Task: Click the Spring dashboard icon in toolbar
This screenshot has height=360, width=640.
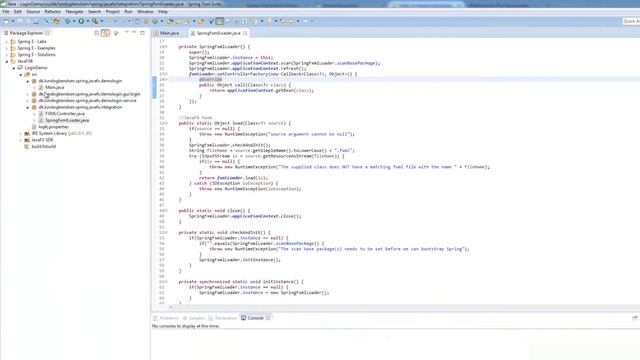Action: coord(57,21)
